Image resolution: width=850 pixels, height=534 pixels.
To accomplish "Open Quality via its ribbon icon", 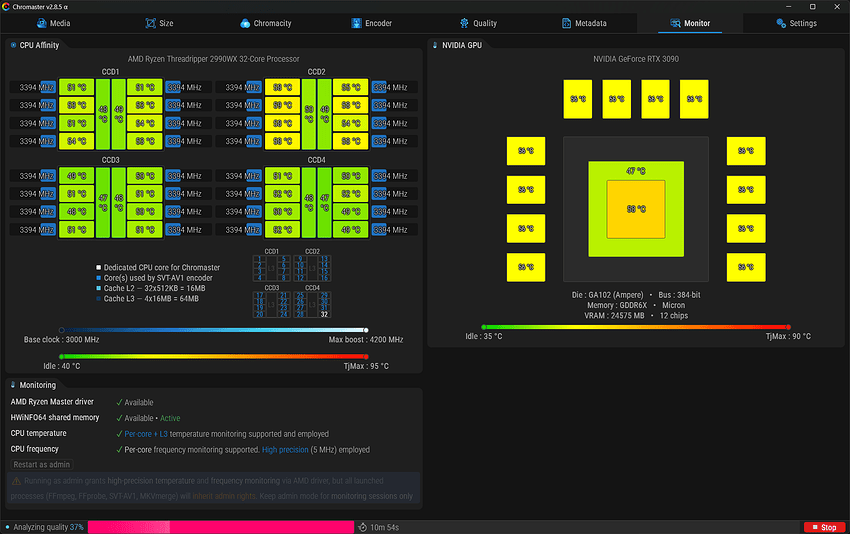I will [x=464, y=23].
